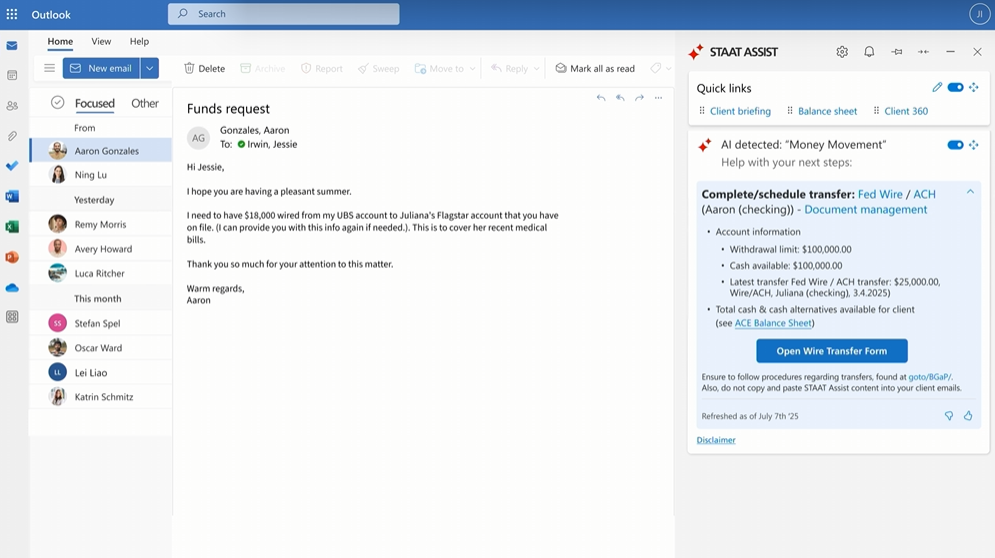
Task: Click Mark all as read
Action: click(595, 69)
